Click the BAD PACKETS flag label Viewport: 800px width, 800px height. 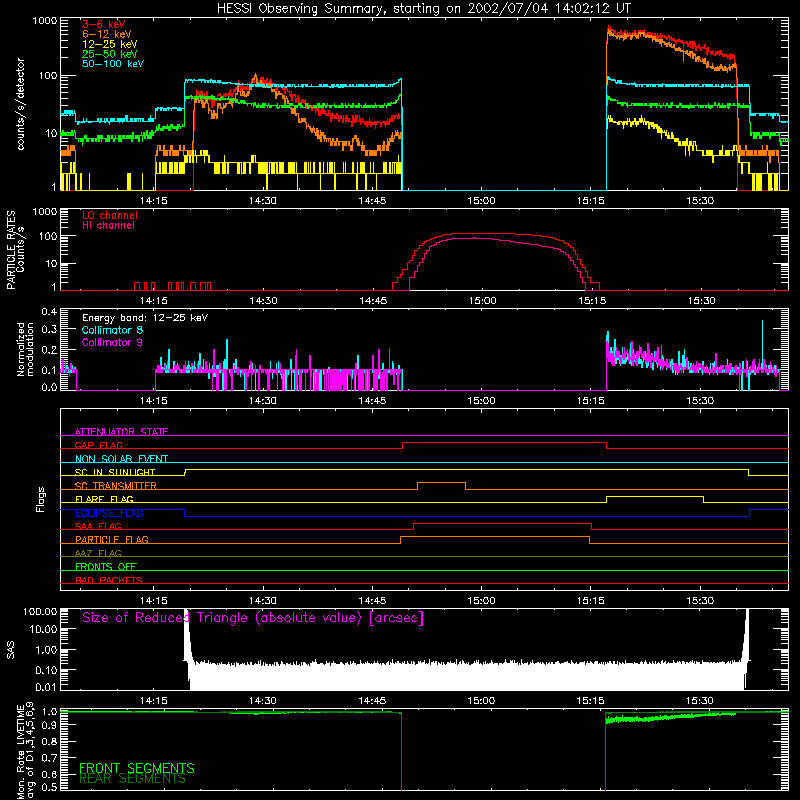[x=109, y=580]
